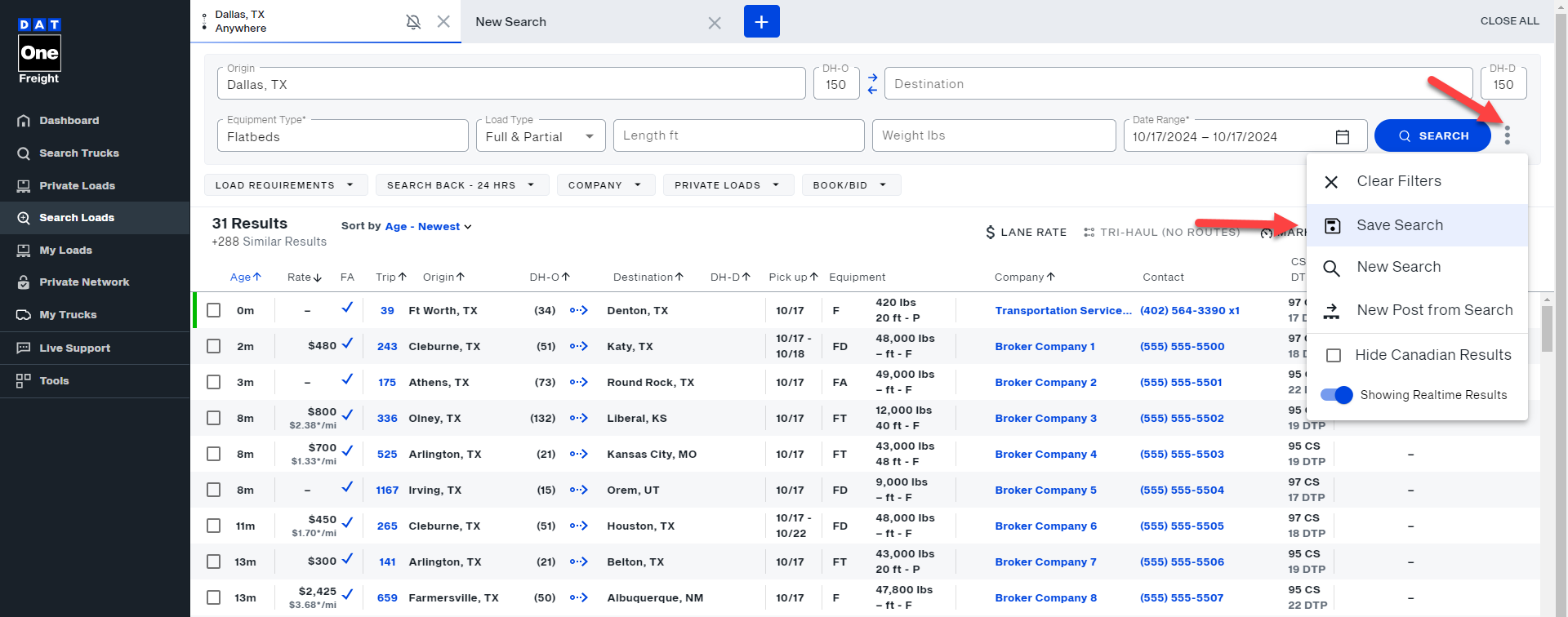
Task: Click the blue Search button
Action: (1432, 136)
